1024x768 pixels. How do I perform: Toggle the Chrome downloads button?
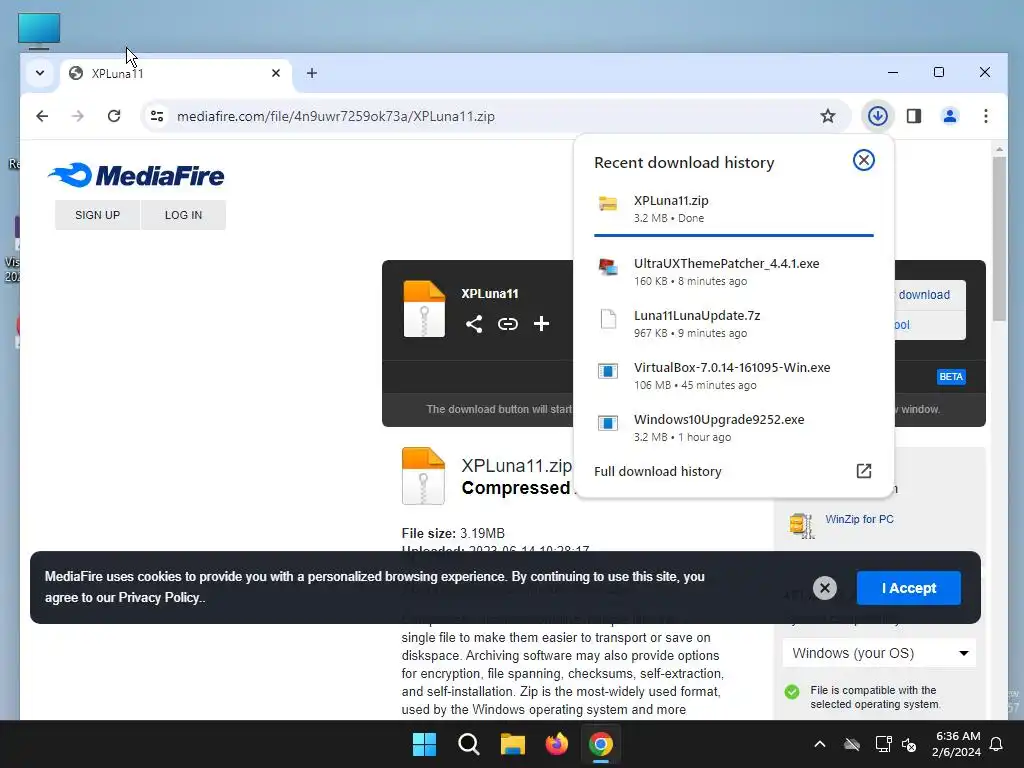(877, 116)
